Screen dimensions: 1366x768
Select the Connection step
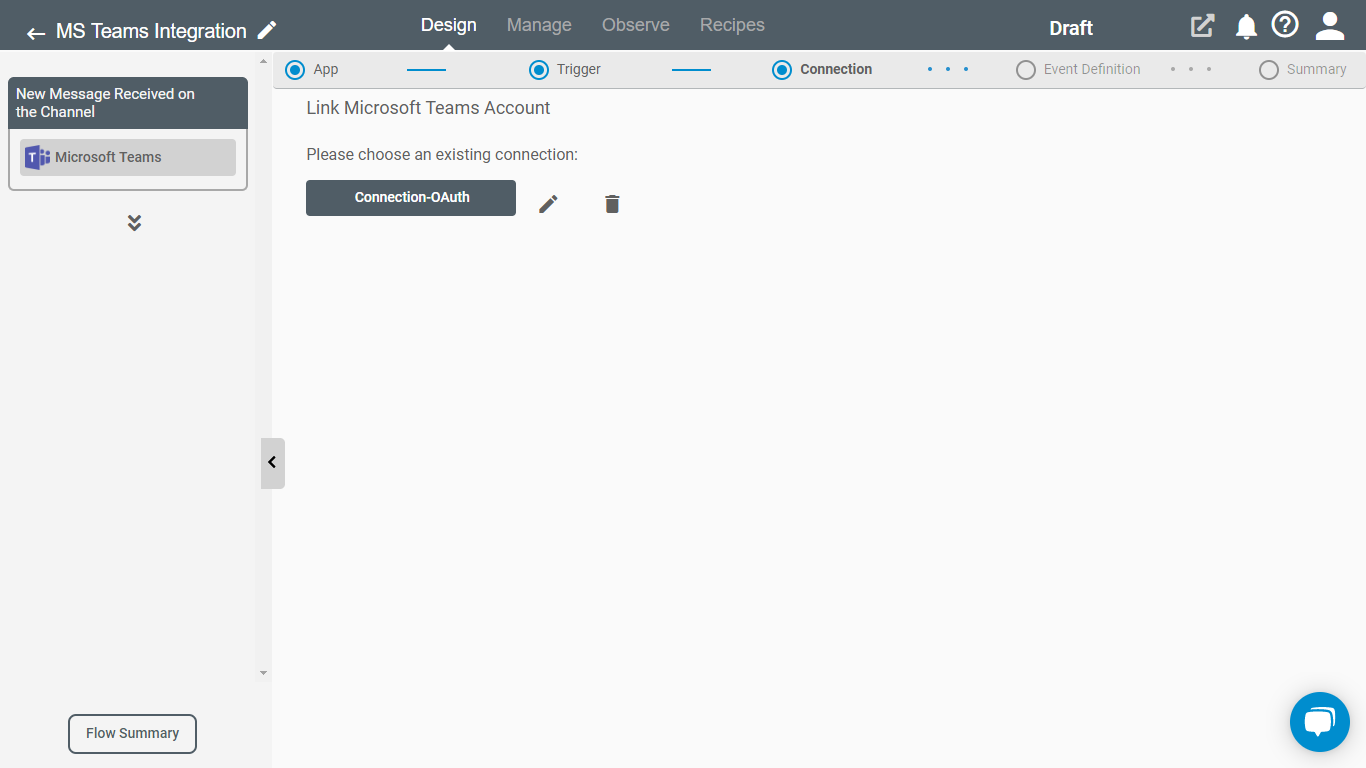coord(822,70)
